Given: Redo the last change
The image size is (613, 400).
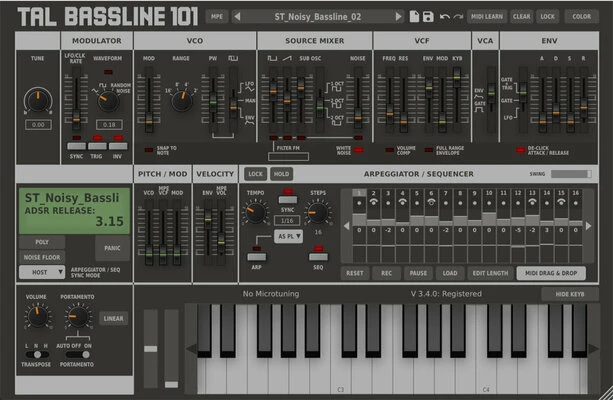Looking at the screenshot, I should [458, 17].
